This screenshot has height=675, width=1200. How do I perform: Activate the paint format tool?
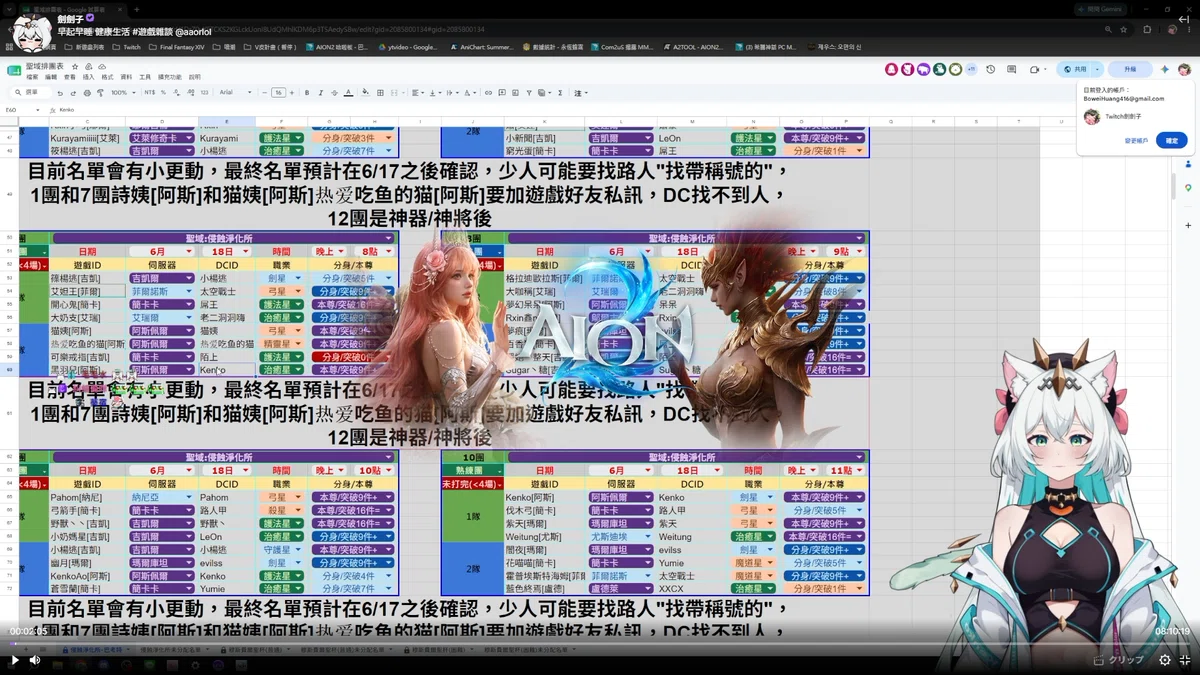tap(100, 92)
